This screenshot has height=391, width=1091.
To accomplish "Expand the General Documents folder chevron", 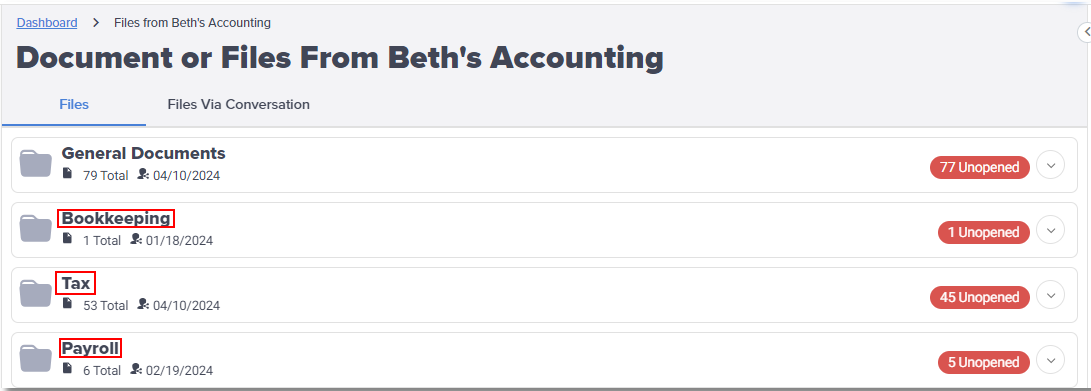I will click(1051, 166).
